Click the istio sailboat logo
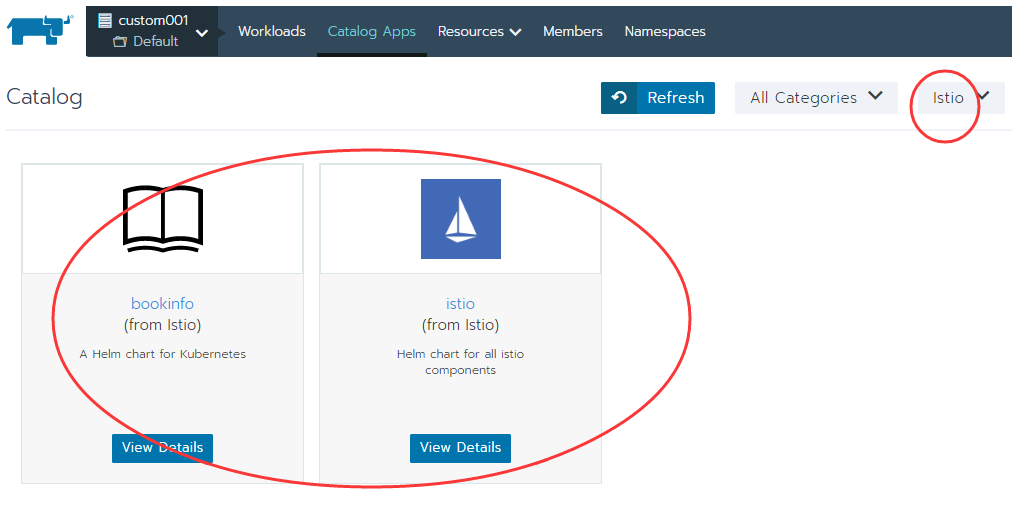Screen dimensions: 1012x519 pos(461,219)
